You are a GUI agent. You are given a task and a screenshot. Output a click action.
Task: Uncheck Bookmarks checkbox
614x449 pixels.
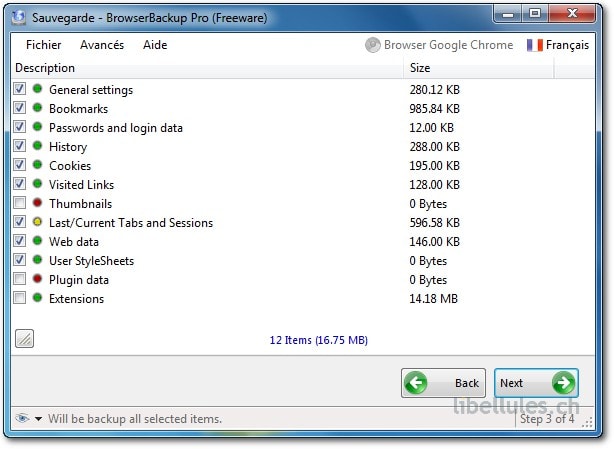click(x=20, y=108)
